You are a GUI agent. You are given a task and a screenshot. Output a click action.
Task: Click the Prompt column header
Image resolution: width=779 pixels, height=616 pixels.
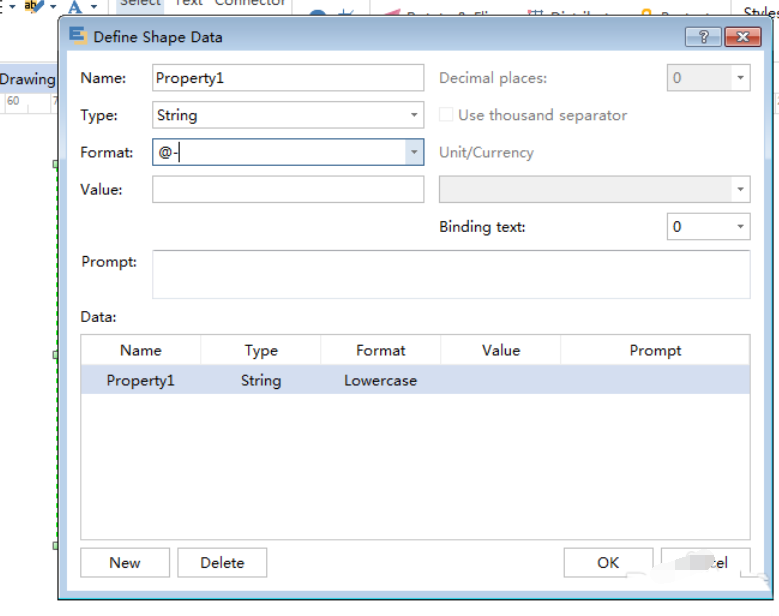(x=655, y=350)
